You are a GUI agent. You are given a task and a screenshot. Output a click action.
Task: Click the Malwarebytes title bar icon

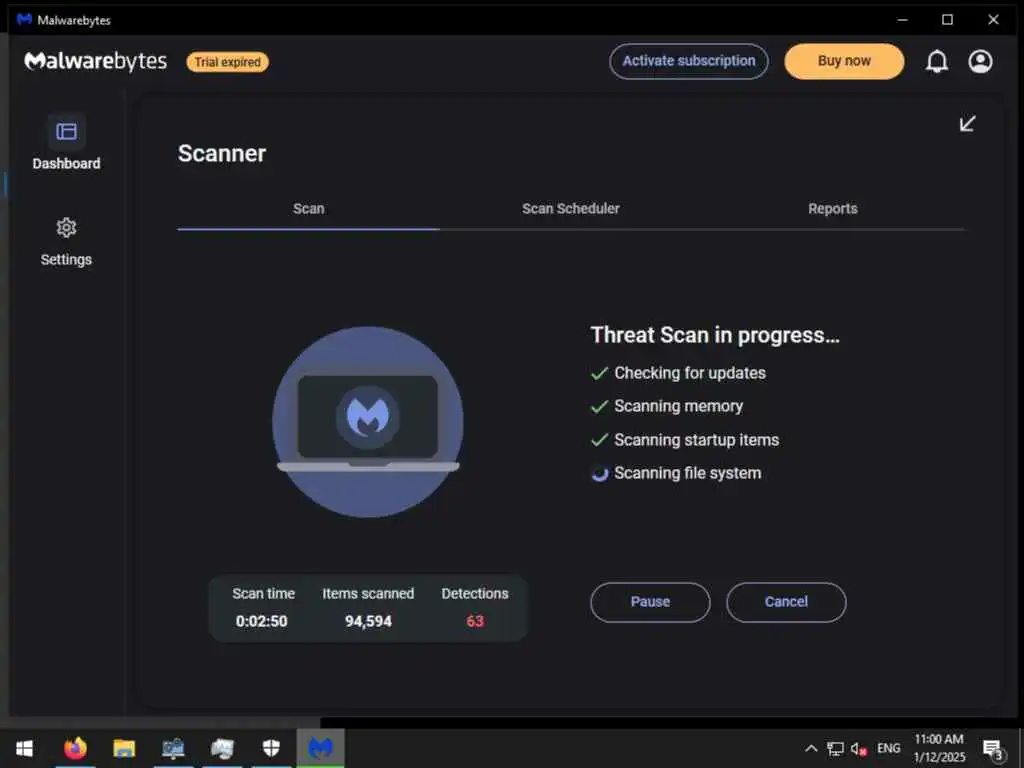click(24, 20)
